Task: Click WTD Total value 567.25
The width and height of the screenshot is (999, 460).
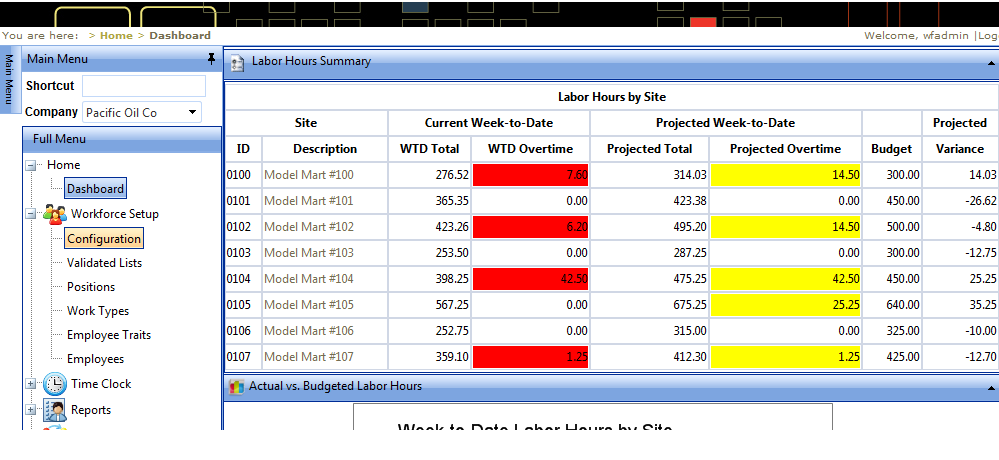Action: 450,305
